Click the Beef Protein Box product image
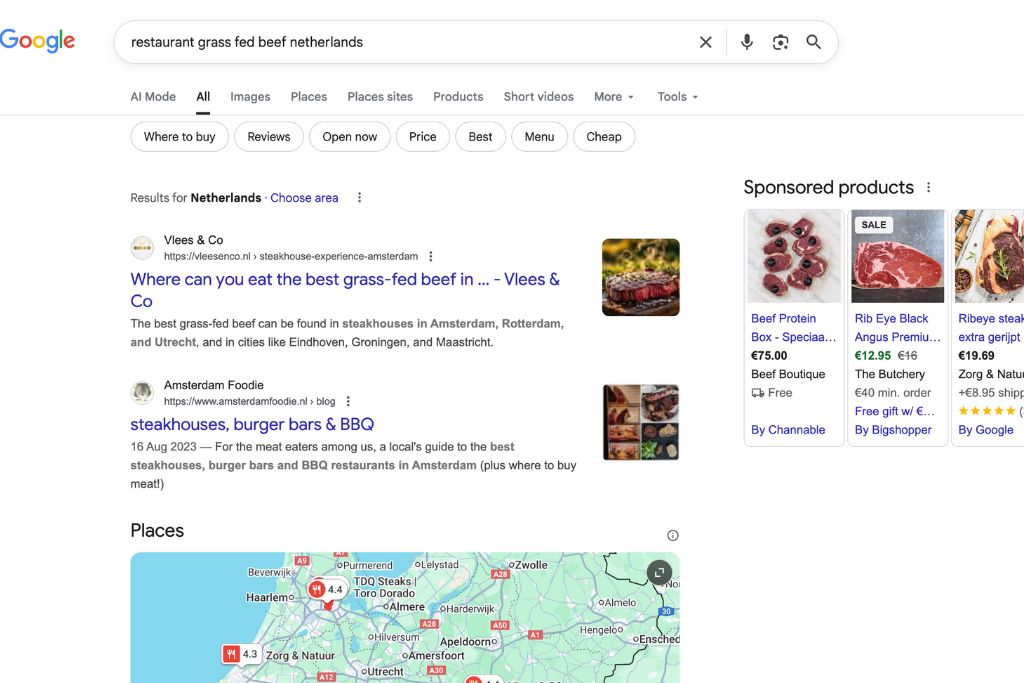This screenshot has height=683, width=1024. (794, 257)
